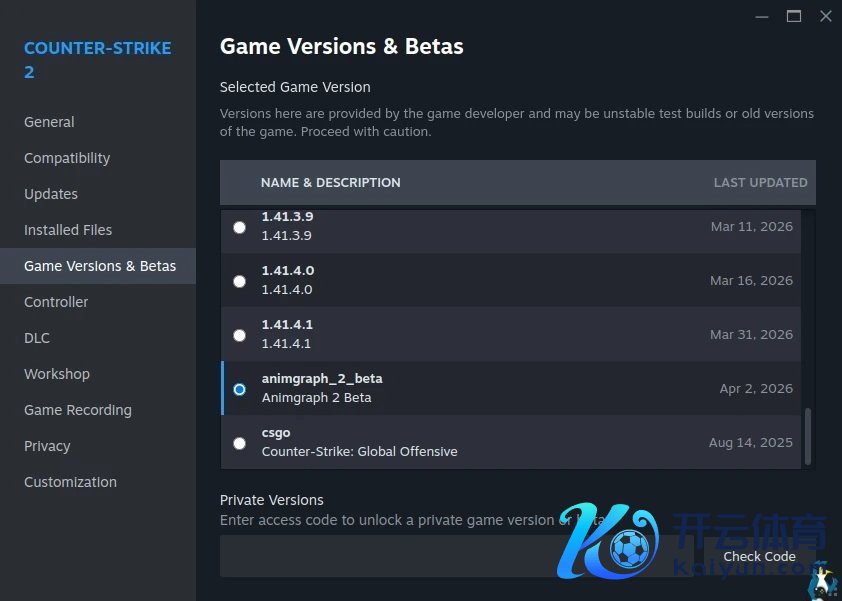Click the versions list scrollbar thumb
The height and width of the screenshot is (601, 842).
pos(808,437)
